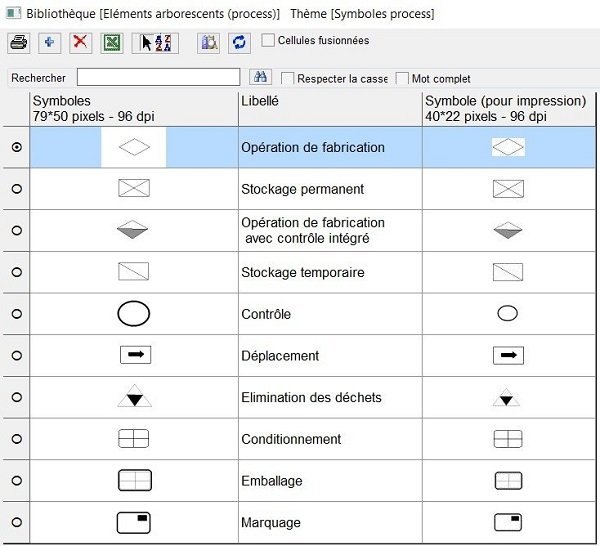This screenshot has height=546, width=600.
Task: Click the window icon next to the Bibliothèque title
Action: point(14,13)
